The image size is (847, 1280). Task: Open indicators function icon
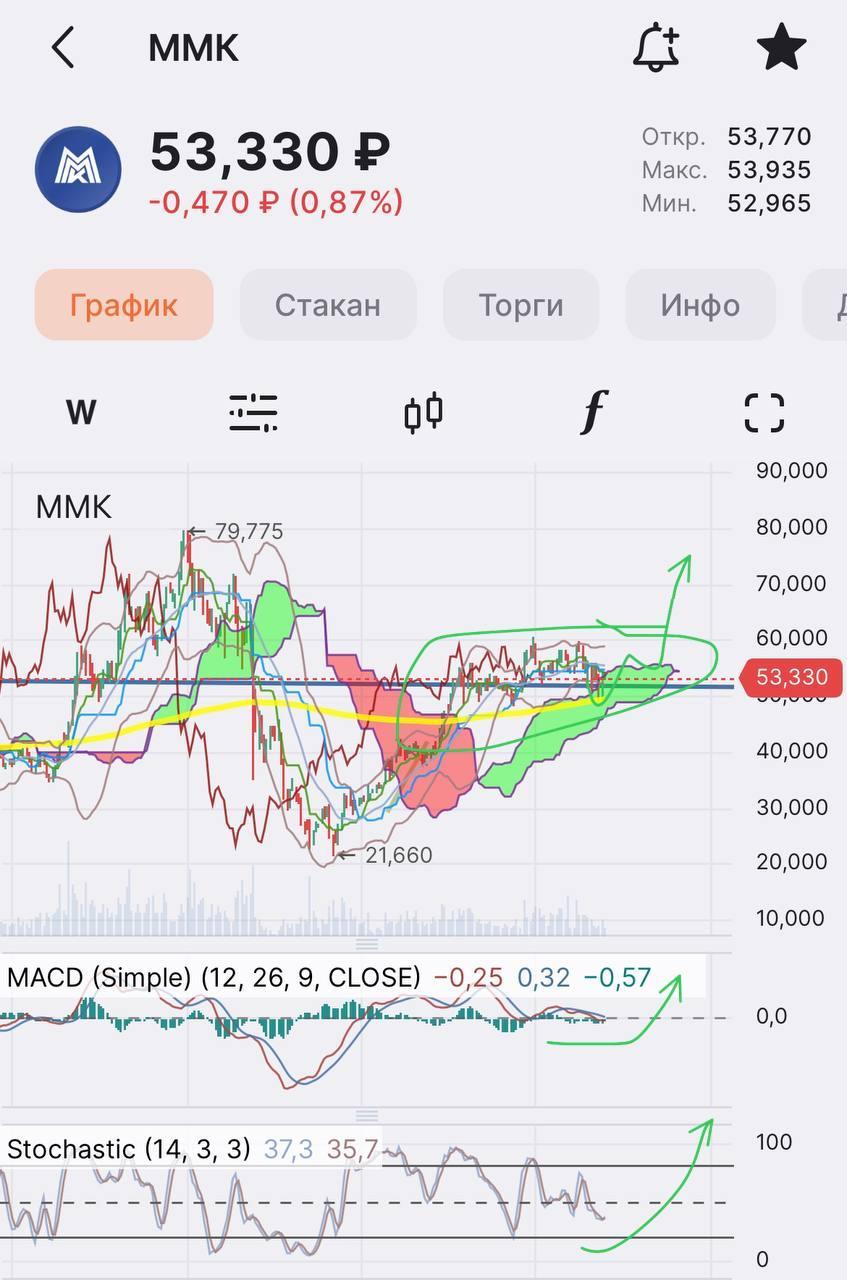click(x=594, y=412)
